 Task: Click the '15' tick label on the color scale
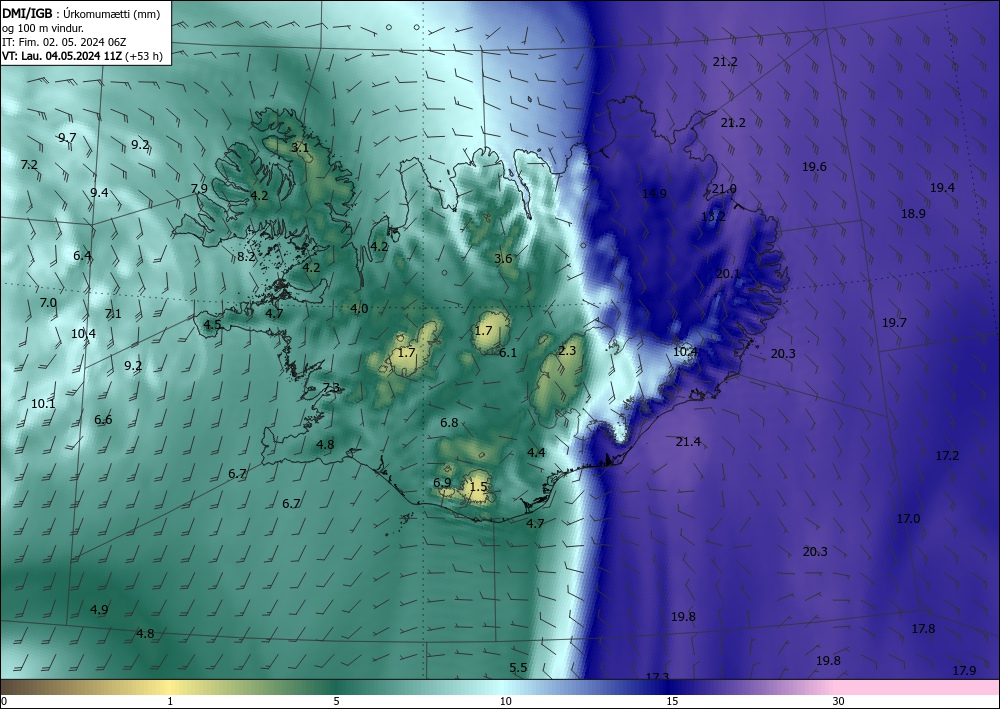click(672, 702)
